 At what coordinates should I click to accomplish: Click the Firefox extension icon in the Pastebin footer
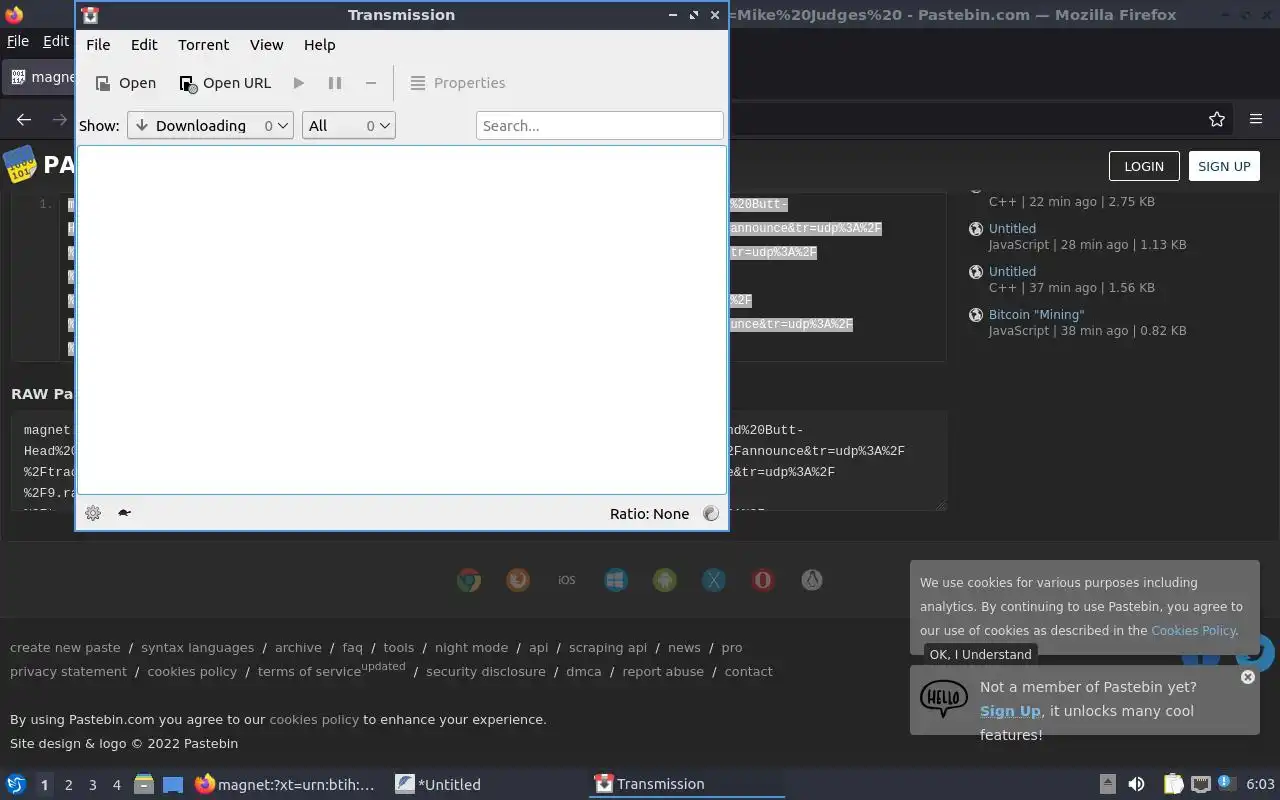pos(518,580)
